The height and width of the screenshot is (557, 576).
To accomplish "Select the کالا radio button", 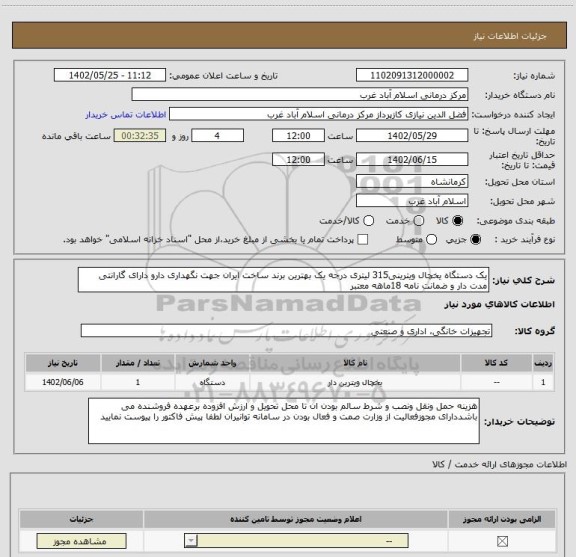I will 458,221.
